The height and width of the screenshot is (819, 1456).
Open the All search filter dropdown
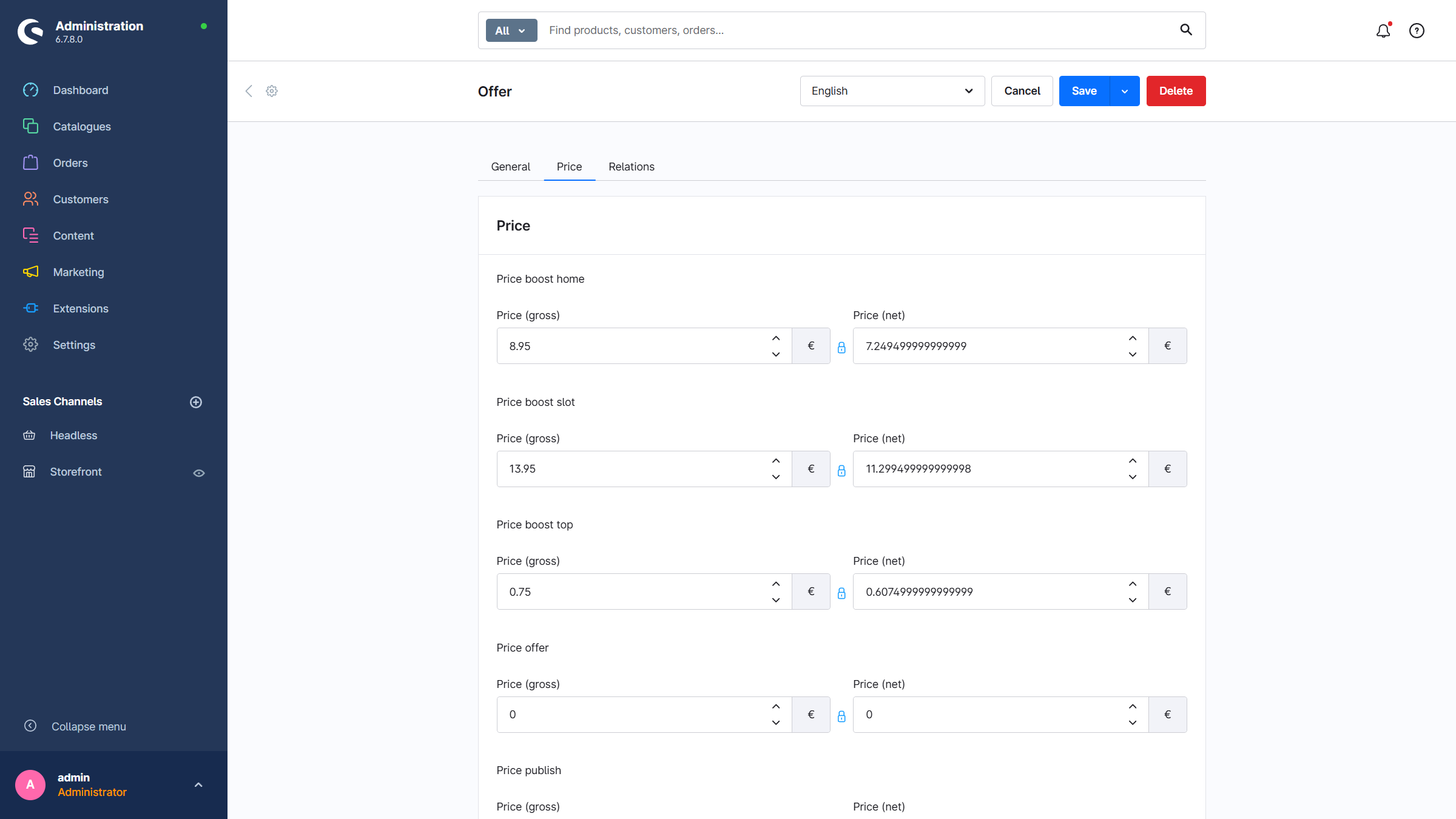pos(511,30)
